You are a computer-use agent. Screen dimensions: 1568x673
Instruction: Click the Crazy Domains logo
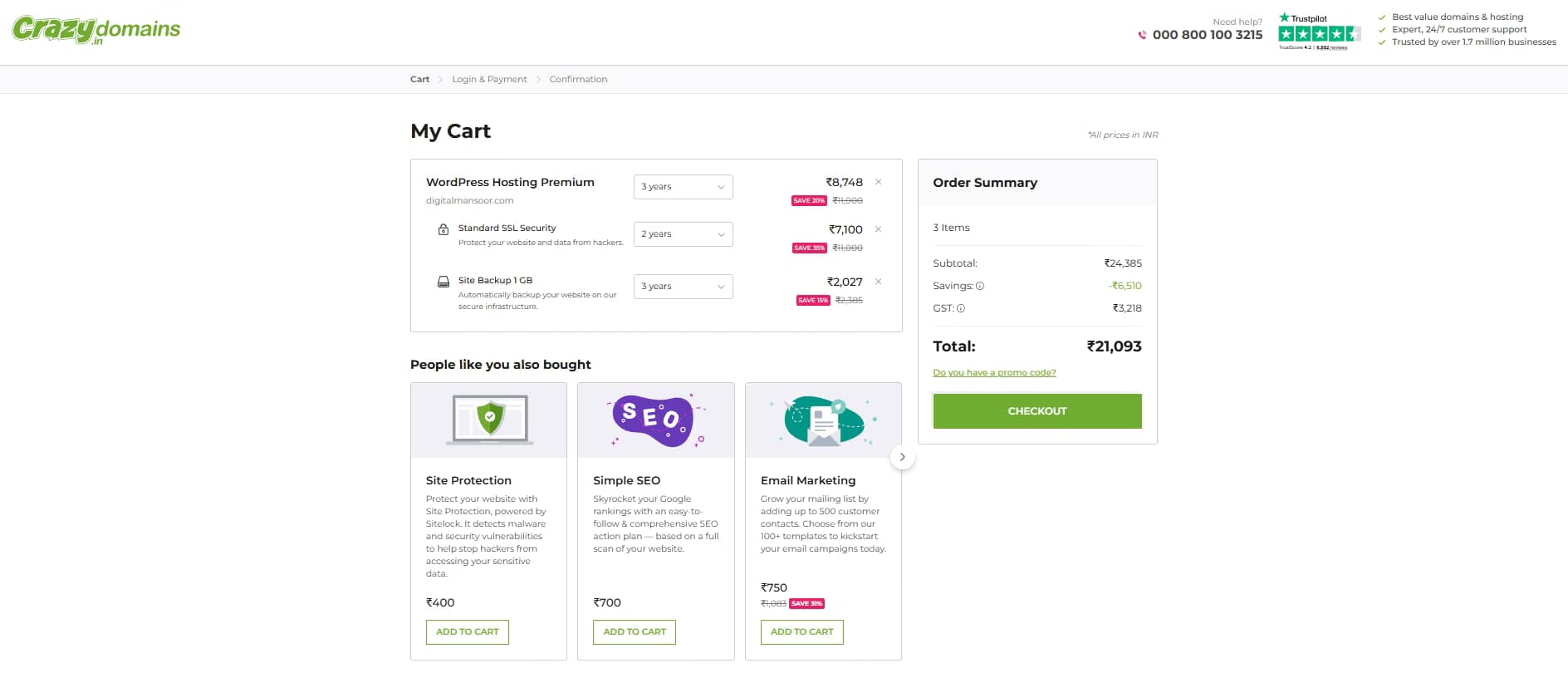click(x=96, y=30)
